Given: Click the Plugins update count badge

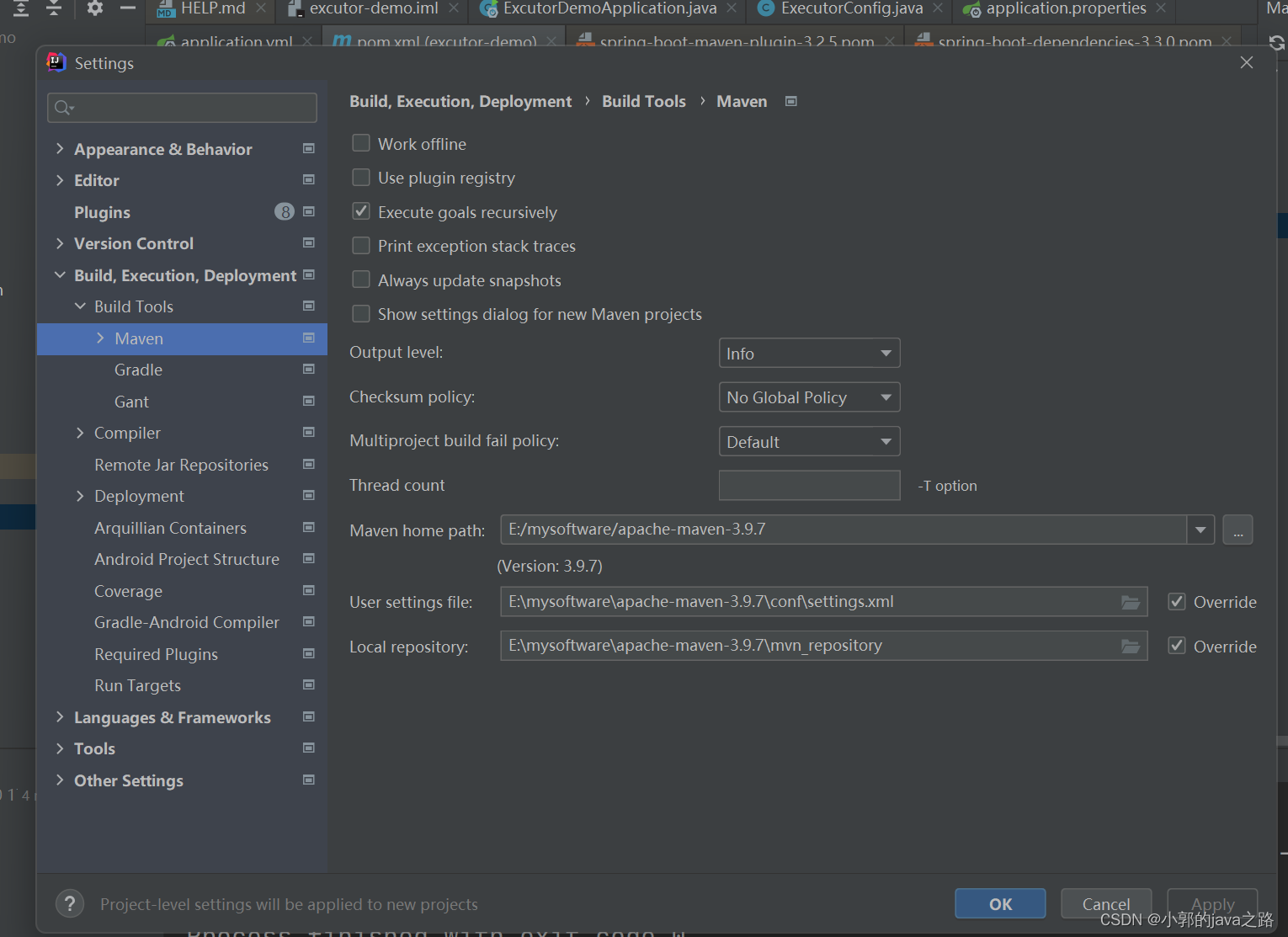Looking at the screenshot, I should pos(285,212).
